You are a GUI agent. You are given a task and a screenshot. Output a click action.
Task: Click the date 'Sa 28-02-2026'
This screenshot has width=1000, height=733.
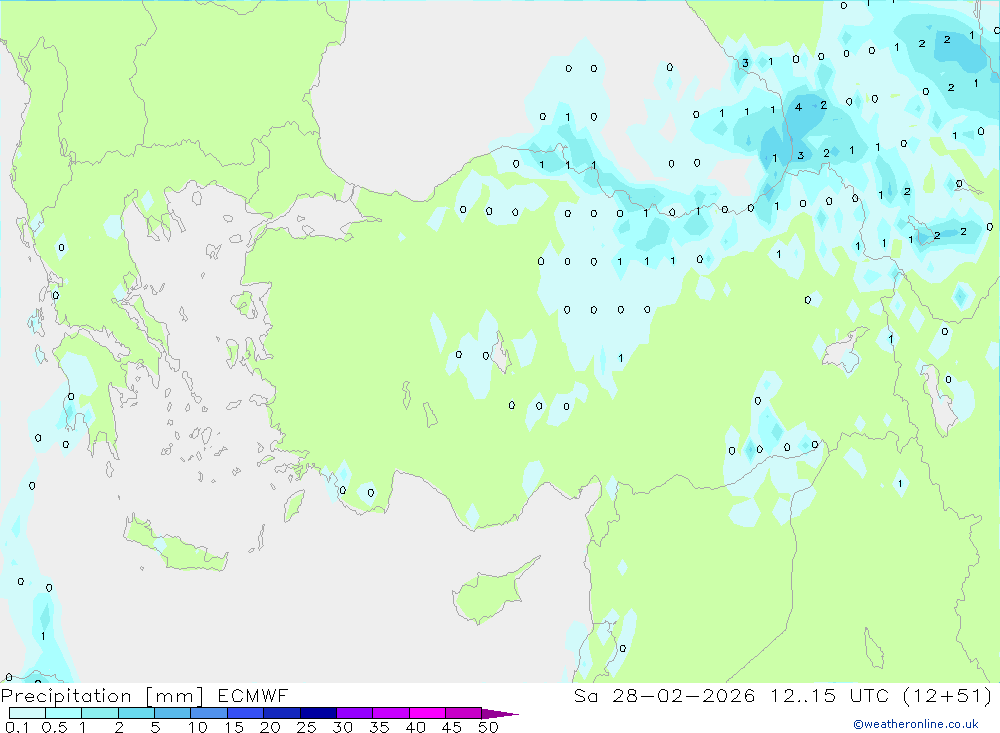point(665,695)
